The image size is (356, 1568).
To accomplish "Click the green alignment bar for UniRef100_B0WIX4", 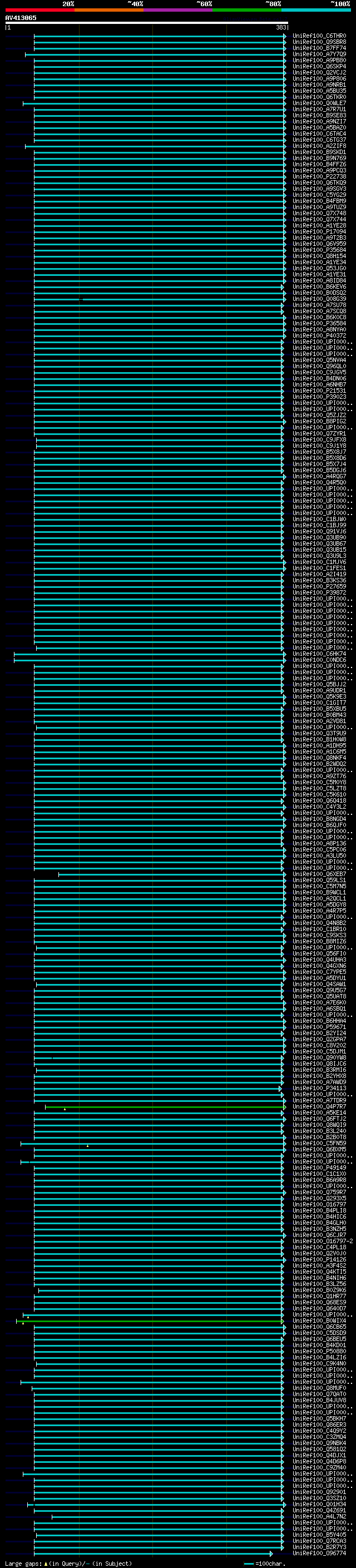I will tap(150, 1322).
